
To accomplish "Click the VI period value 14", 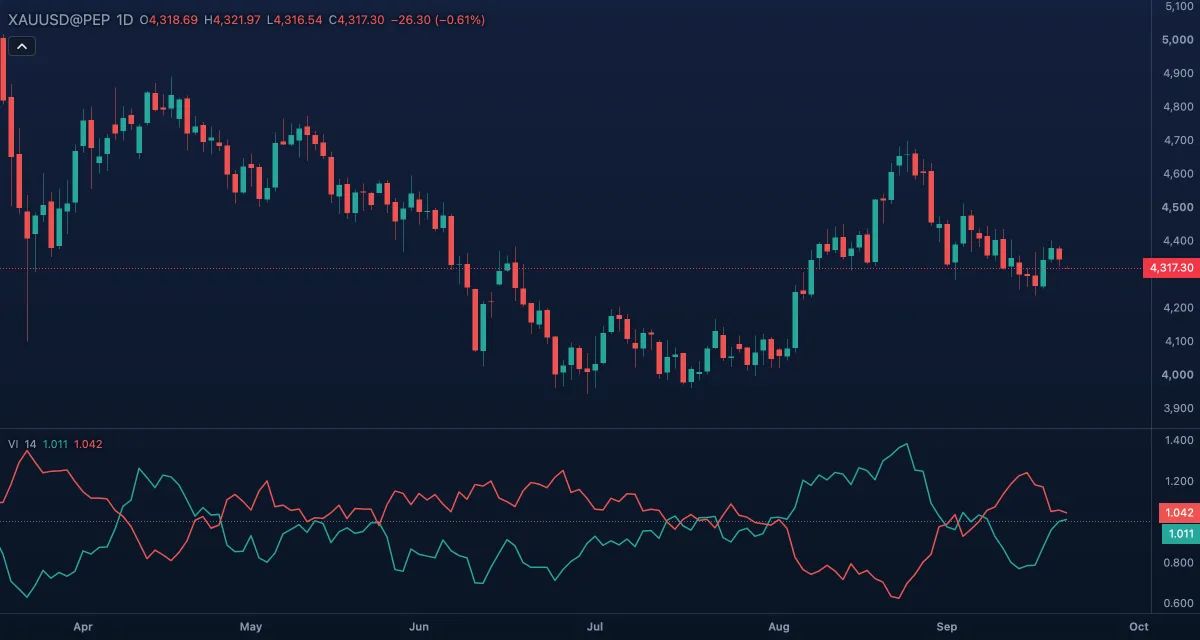I will 31,444.
